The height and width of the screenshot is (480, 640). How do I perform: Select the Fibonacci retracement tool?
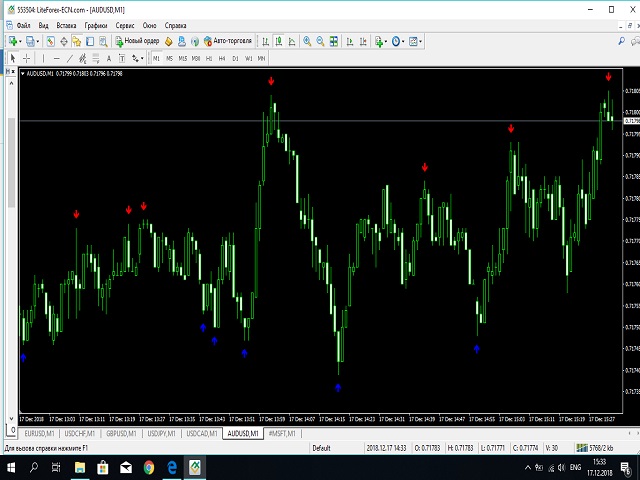click(x=96, y=59)
